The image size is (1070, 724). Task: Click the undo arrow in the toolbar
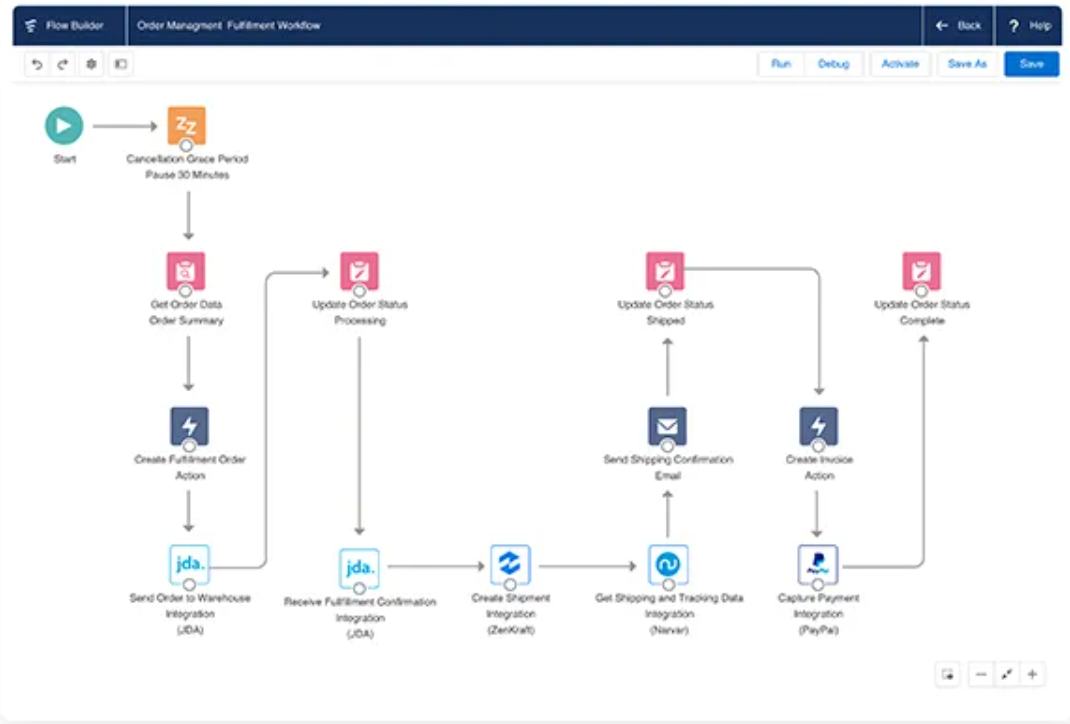click(37, 64)
